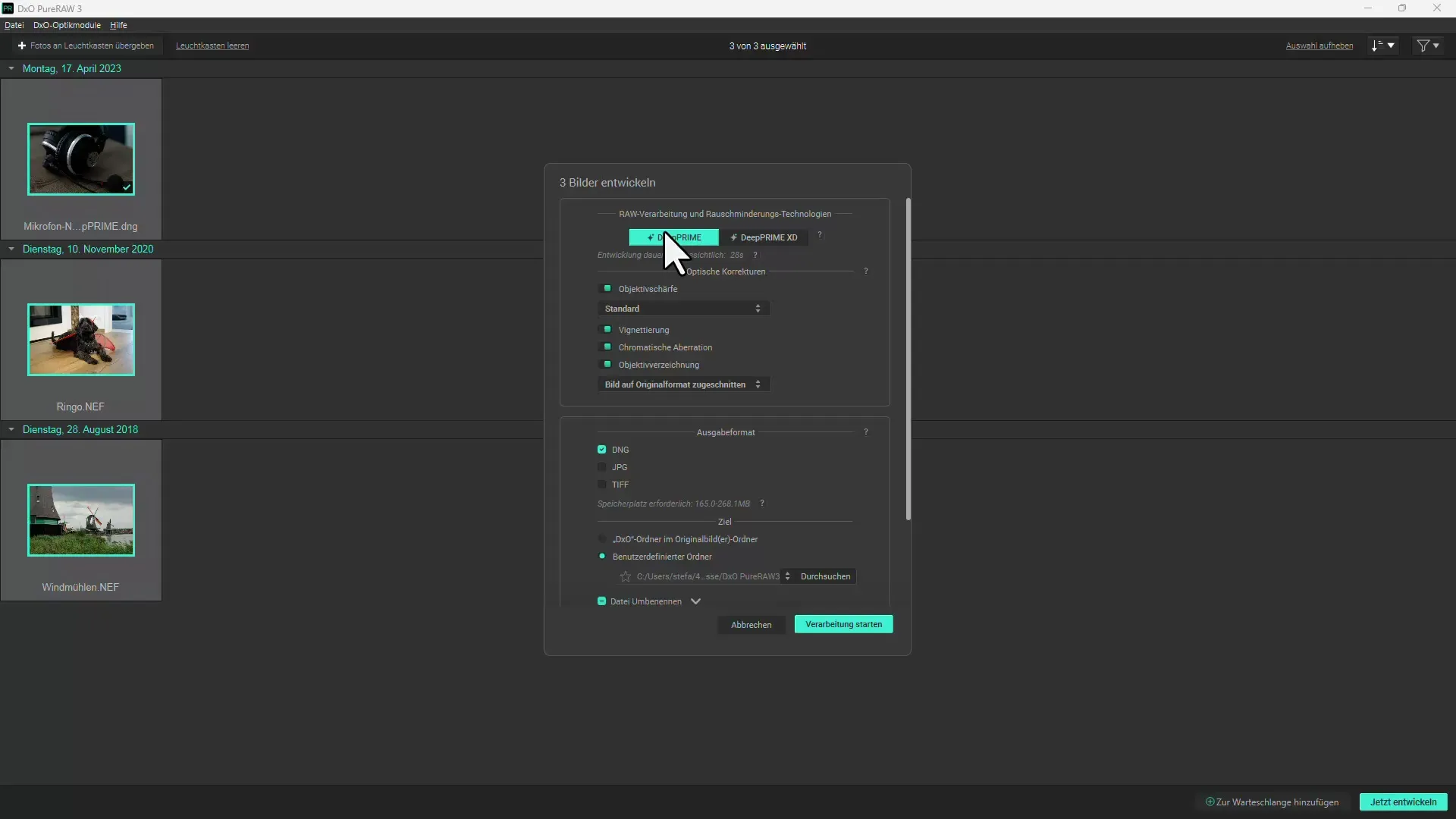Image resolution: width=1456 pixels, height=819 pixels.
Task: Click the Ringo.NEF file name
Action: 80,407
